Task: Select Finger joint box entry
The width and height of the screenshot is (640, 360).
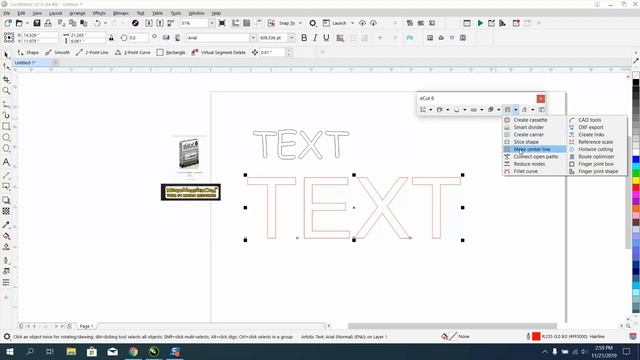Action: [597, 164]
